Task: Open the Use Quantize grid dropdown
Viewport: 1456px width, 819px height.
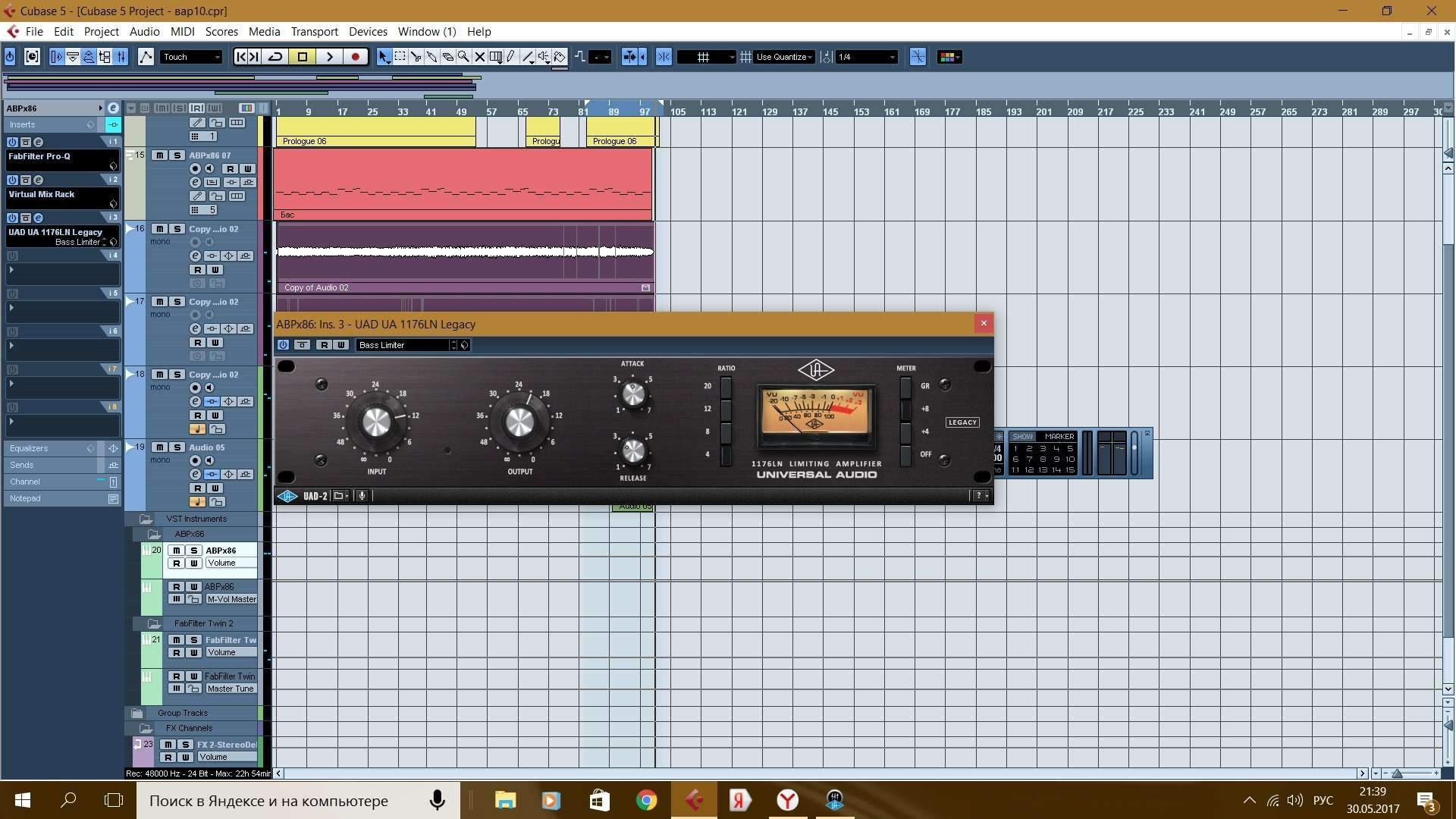Action: point(784,57)
